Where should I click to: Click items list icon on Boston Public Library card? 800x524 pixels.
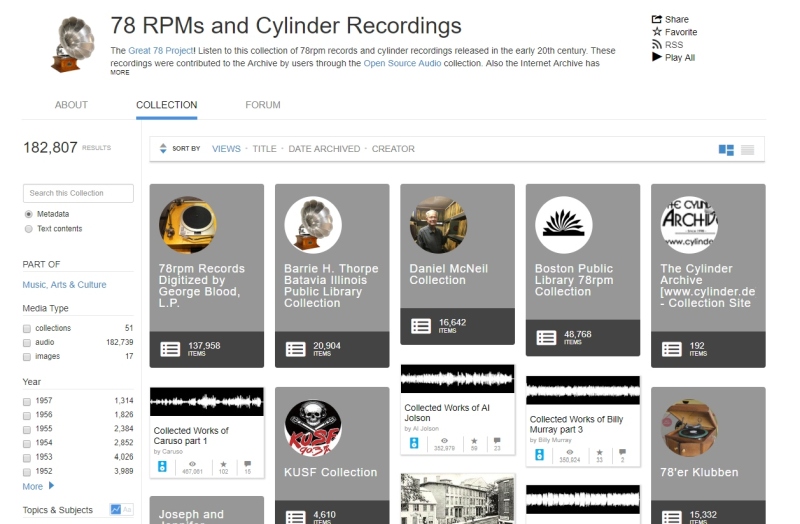(x=546, y=337)
